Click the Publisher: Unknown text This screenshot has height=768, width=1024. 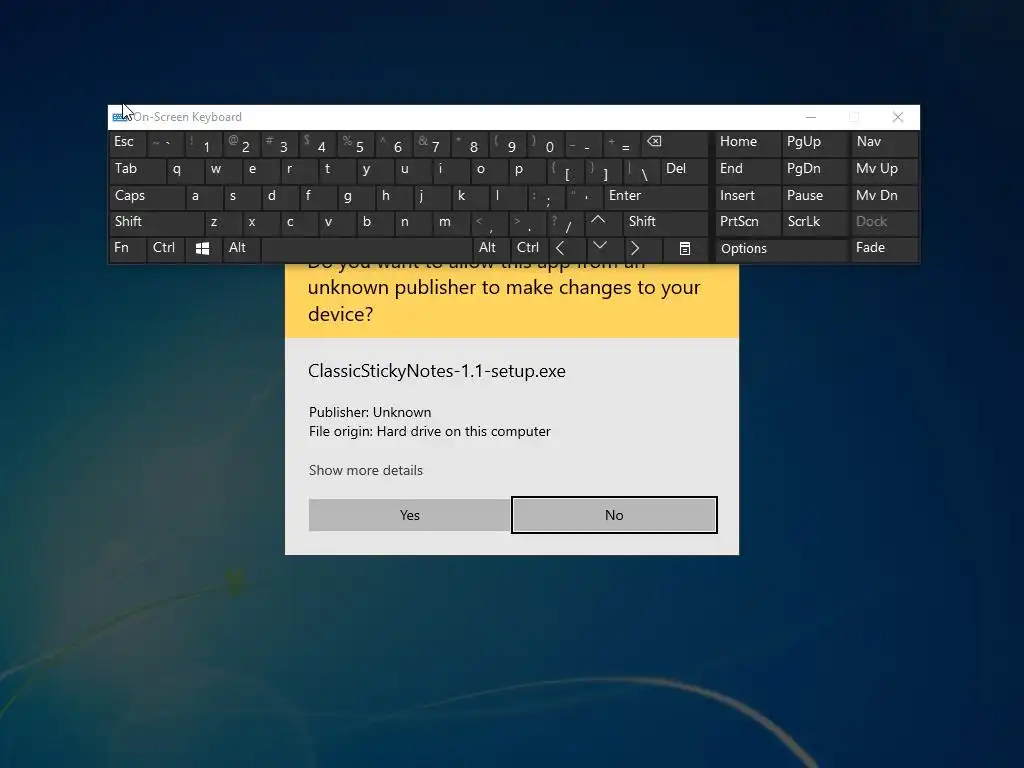coord(370,412)
